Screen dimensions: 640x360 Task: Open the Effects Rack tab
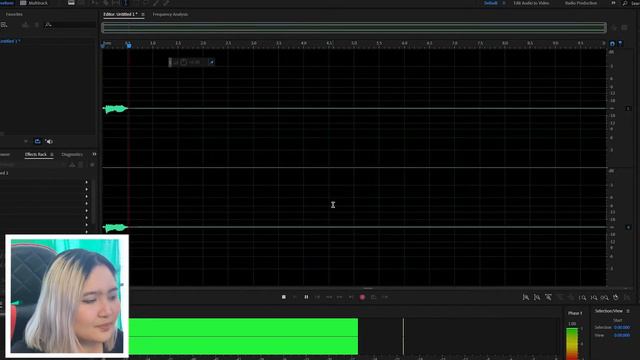point(36,154)
